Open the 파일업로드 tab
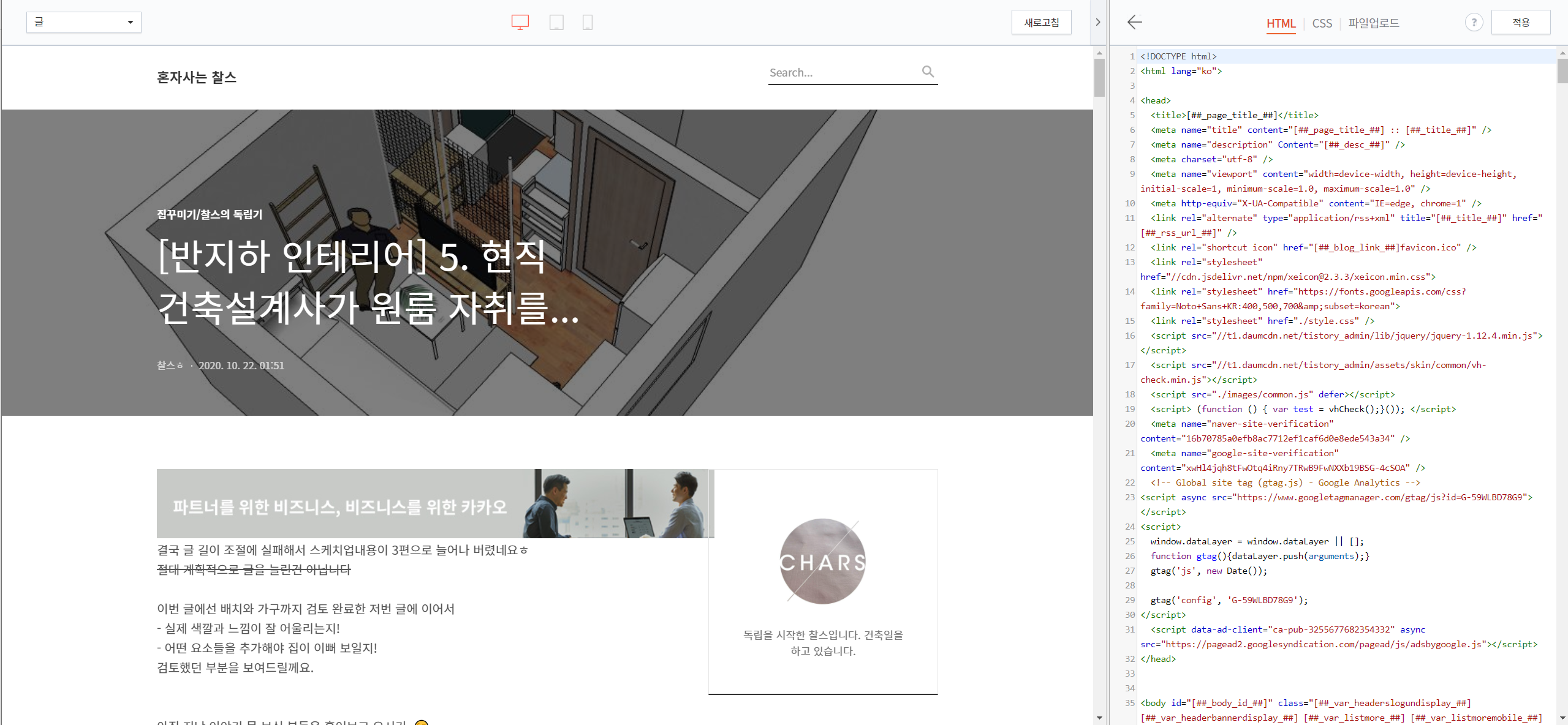1568x725 pixels. point(1373,23)
